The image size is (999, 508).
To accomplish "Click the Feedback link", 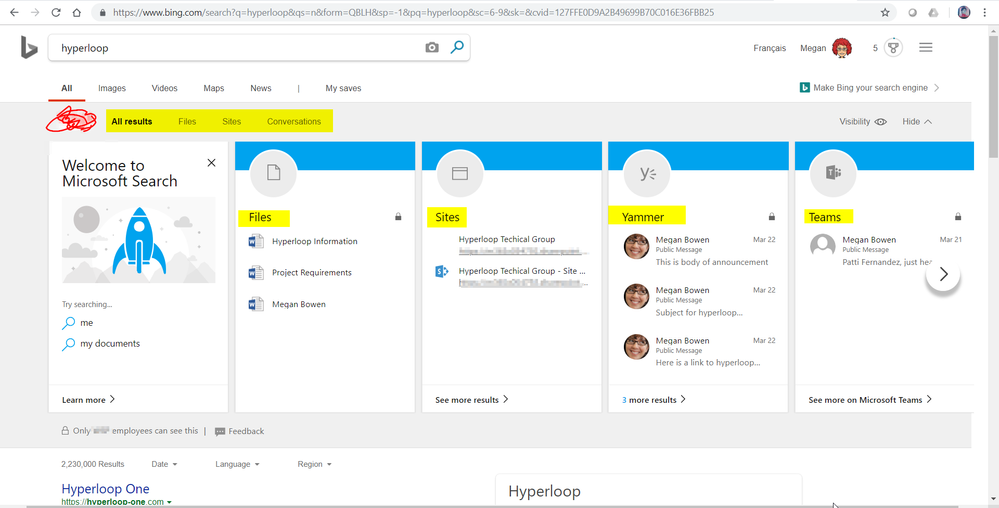I will [x=246, y=432].
